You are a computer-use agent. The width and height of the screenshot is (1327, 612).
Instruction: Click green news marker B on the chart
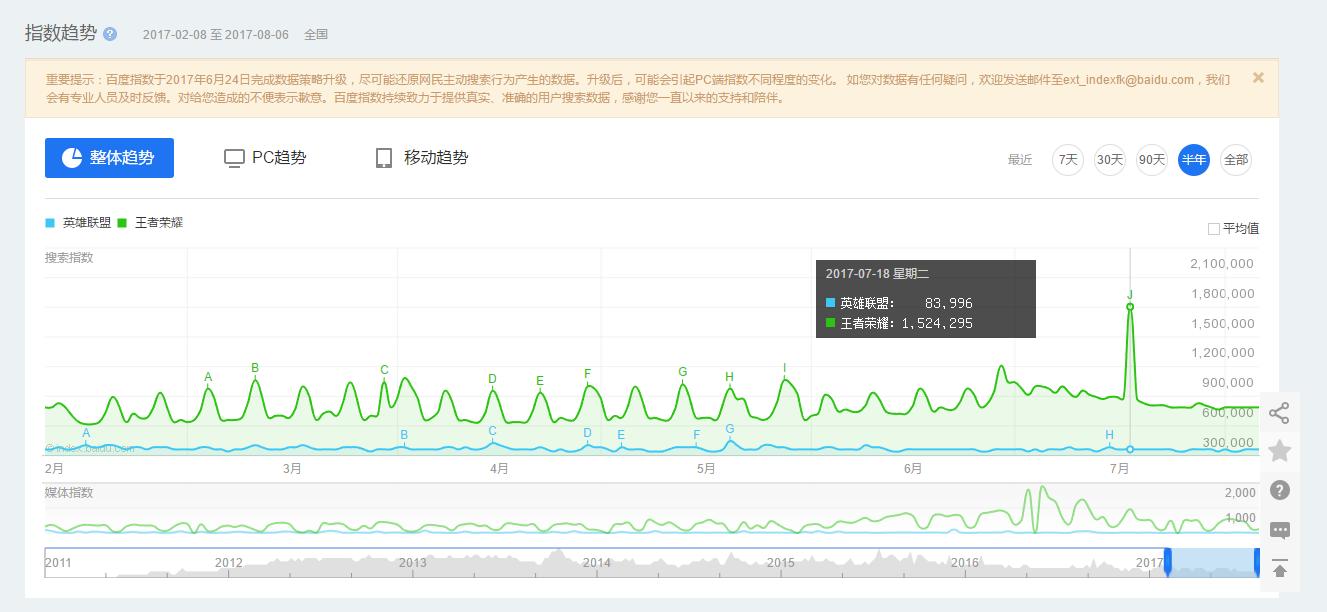[255, 368]
